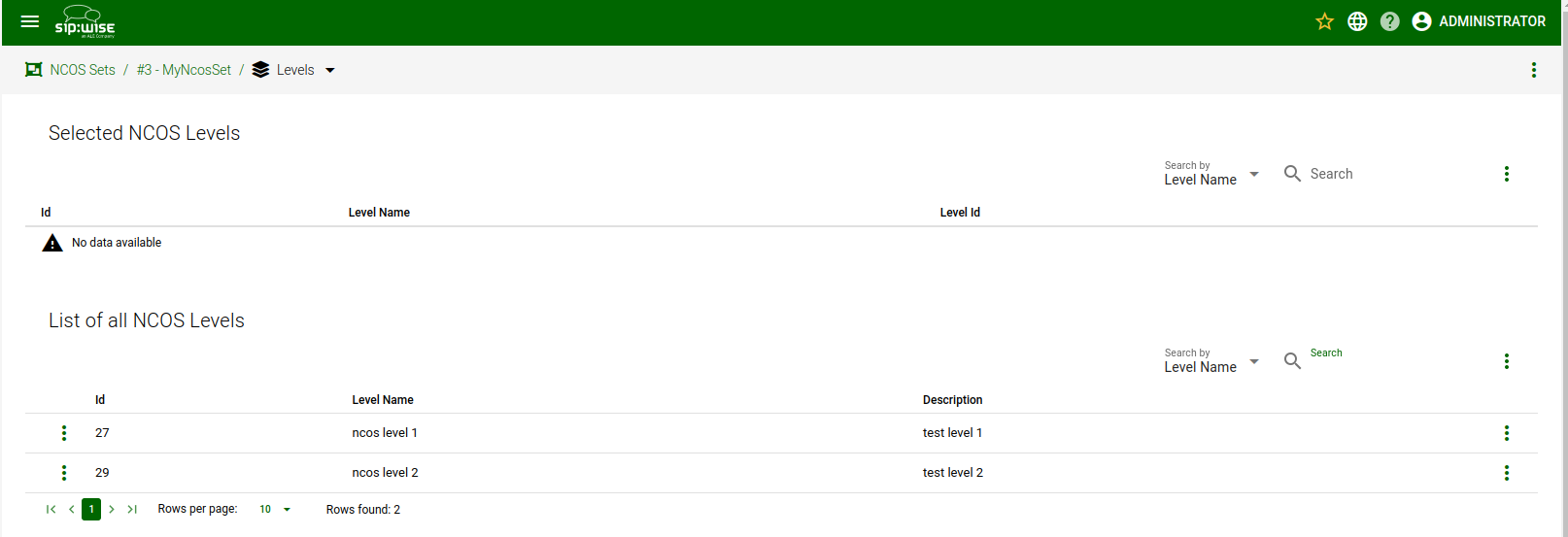
Task: Expand the Levels breadcrumb dropdown
Action: click(x=330, y=70)
